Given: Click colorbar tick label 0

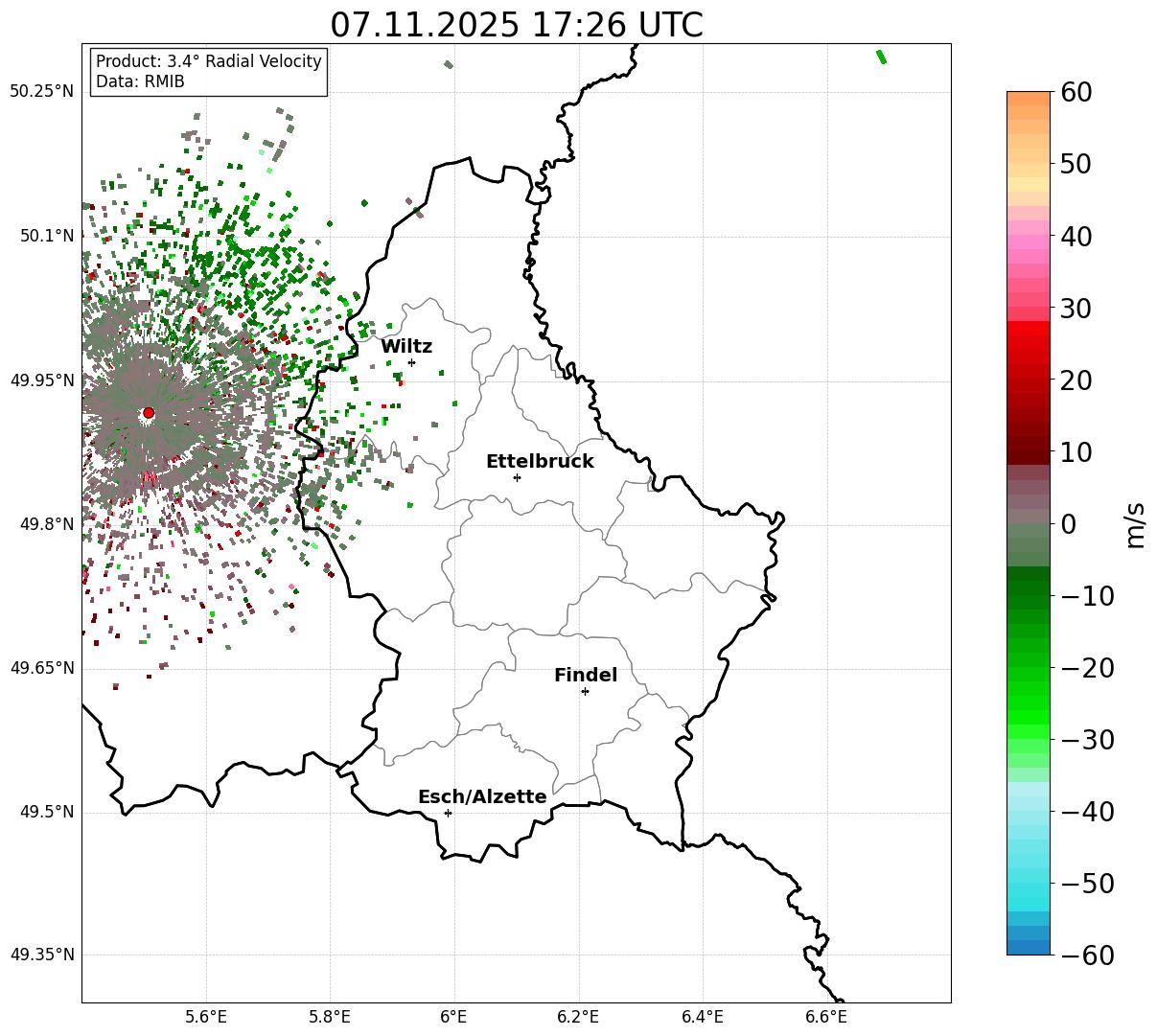Looking at the screenshot, I should 1068,524.
